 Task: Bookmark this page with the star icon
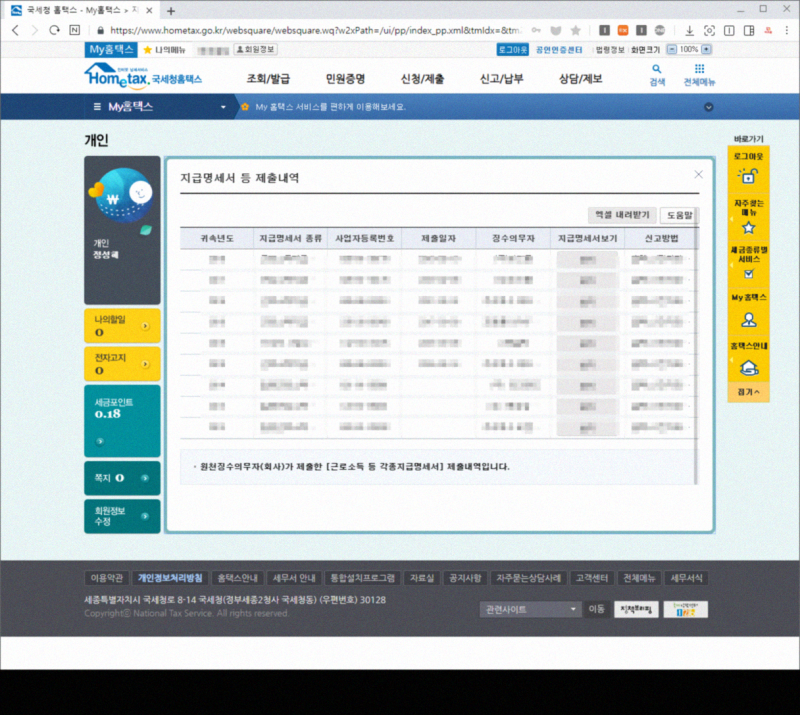576,31
